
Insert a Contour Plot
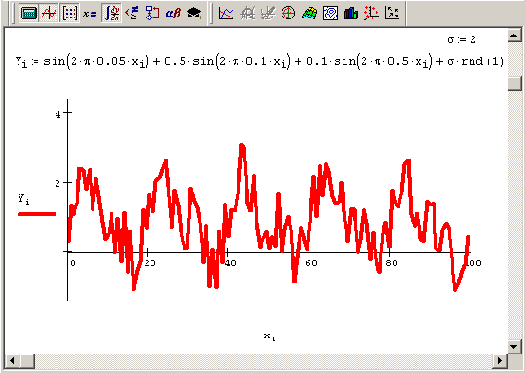coord(330,13)
